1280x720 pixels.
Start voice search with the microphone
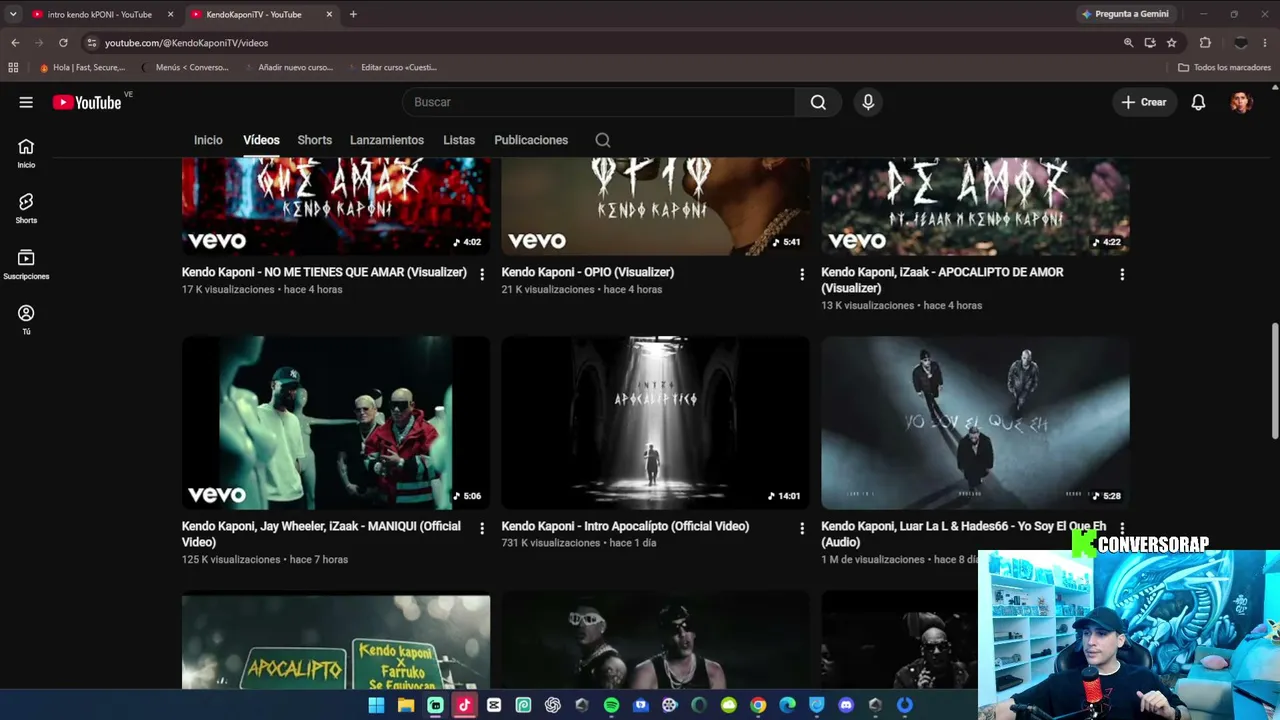[868, 102]
